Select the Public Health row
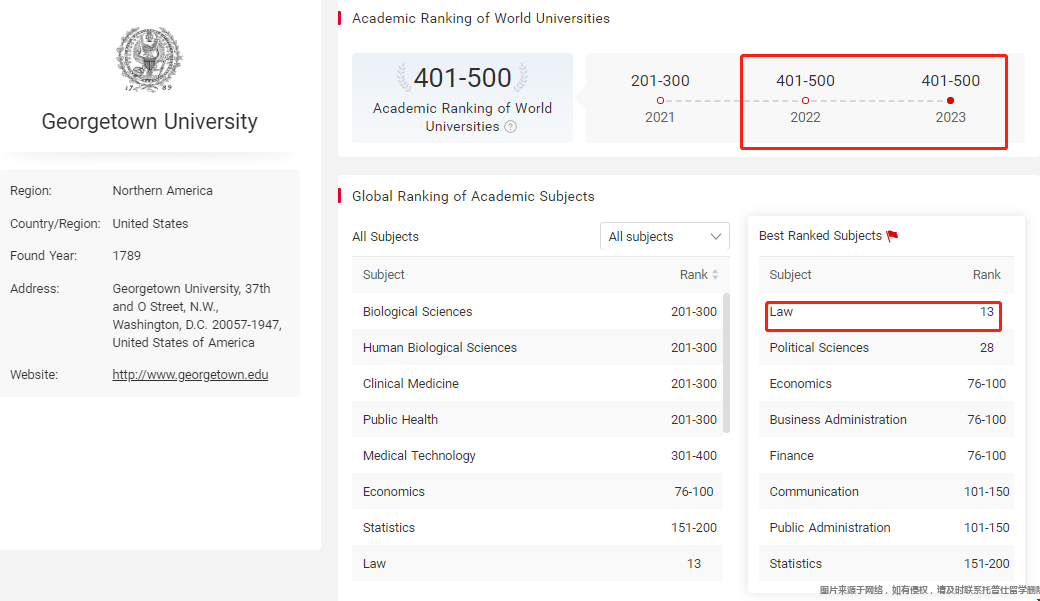This screenshot has width=1040, height=601. pyautogui.click(x=537, y=419)
